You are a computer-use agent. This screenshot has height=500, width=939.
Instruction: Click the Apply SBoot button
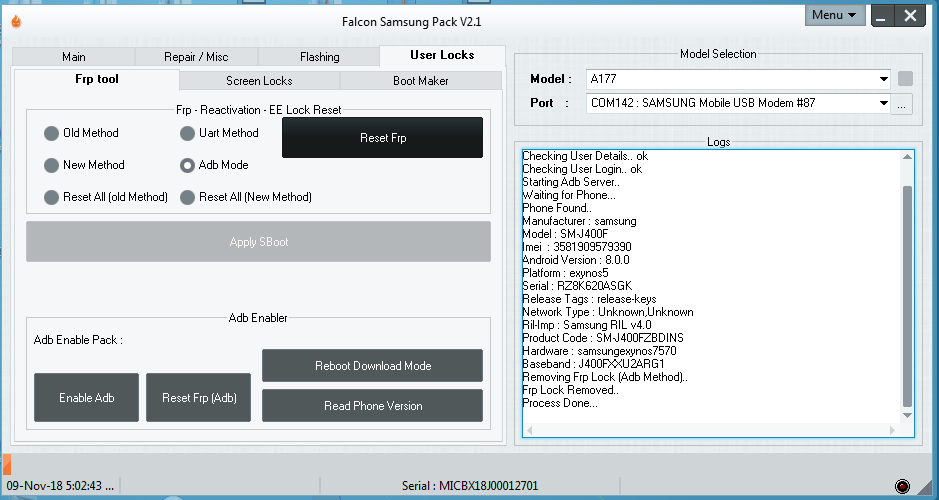pyautogui.click(x=259, y=242)
